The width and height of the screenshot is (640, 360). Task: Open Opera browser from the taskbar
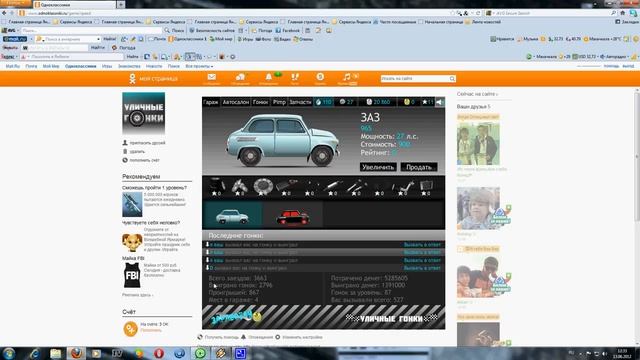(159, 353)
